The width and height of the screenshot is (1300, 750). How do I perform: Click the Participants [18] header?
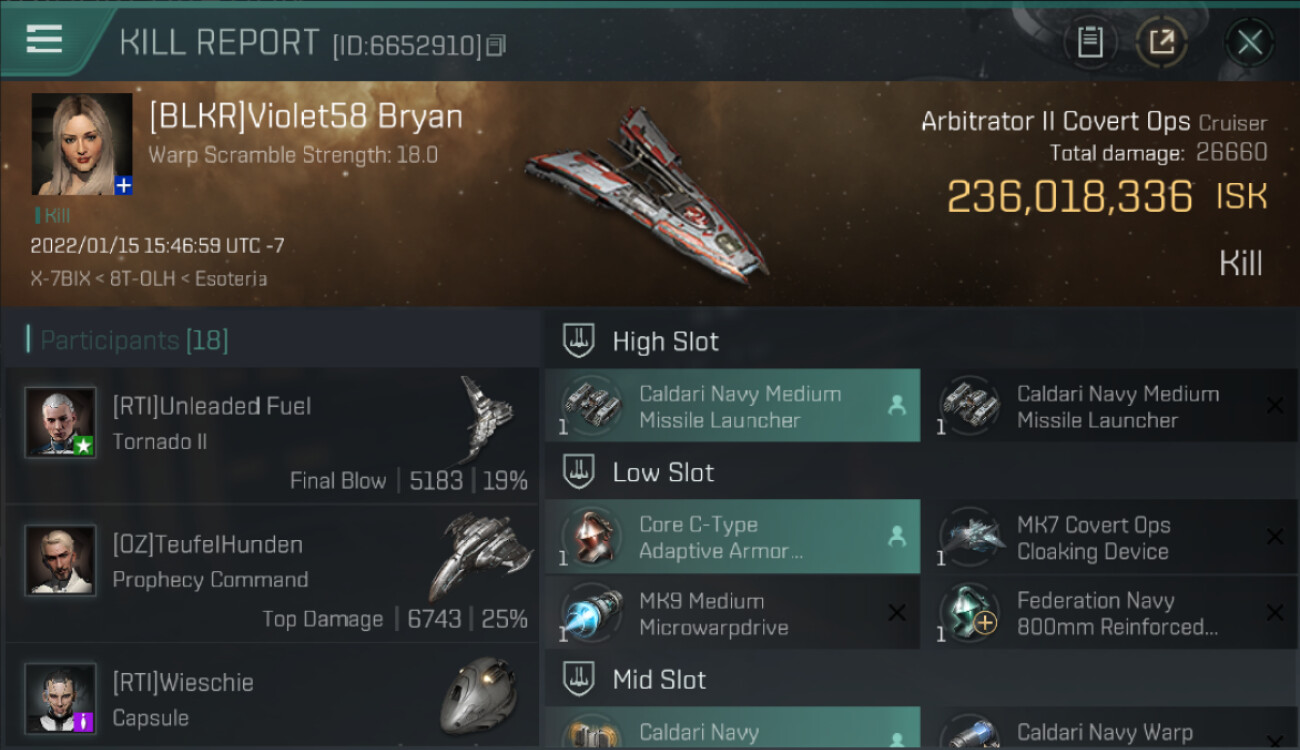pos(134,341)
